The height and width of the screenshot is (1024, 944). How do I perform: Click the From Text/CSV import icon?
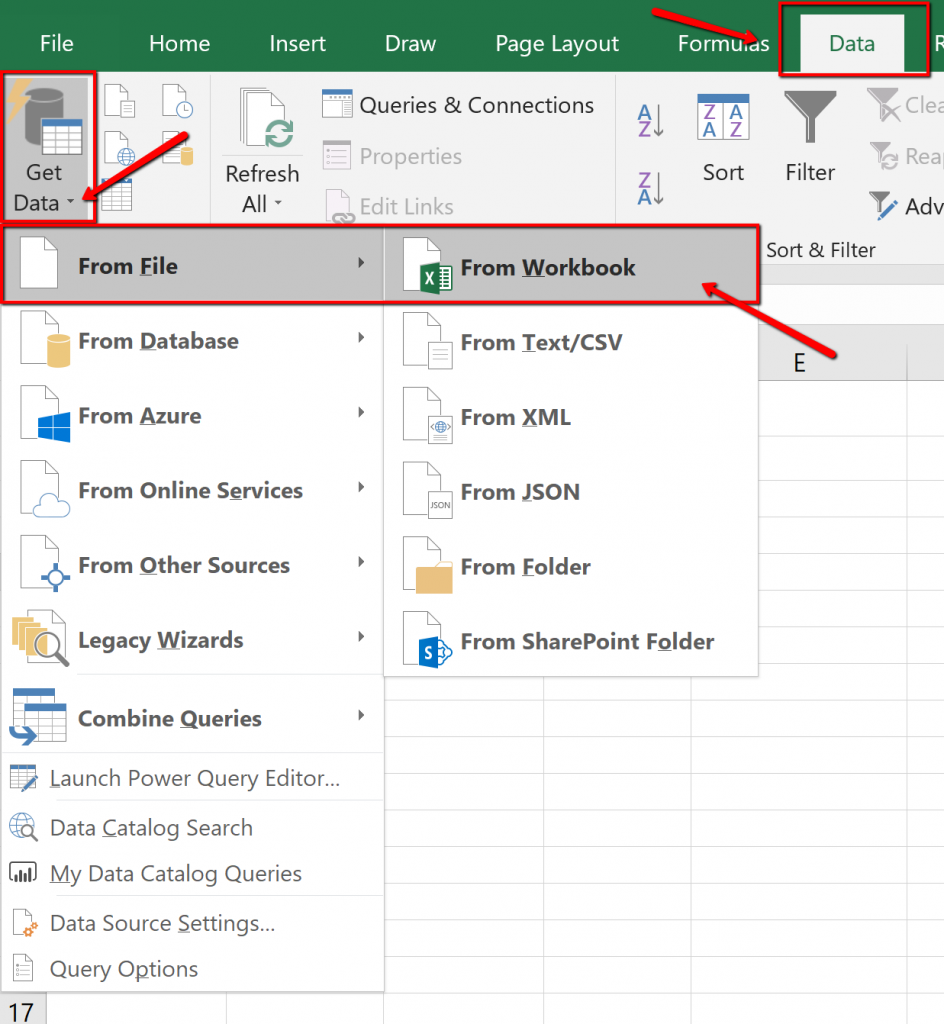(119, 100)
